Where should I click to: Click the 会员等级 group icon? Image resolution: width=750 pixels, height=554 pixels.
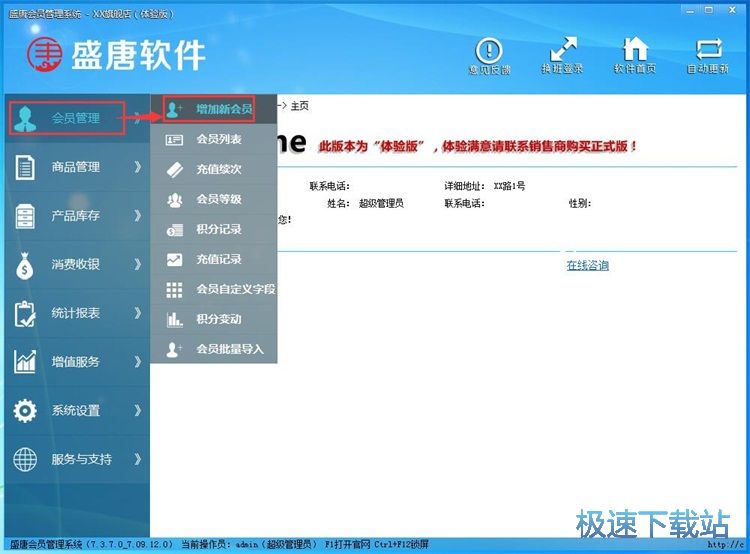point(174,199)
